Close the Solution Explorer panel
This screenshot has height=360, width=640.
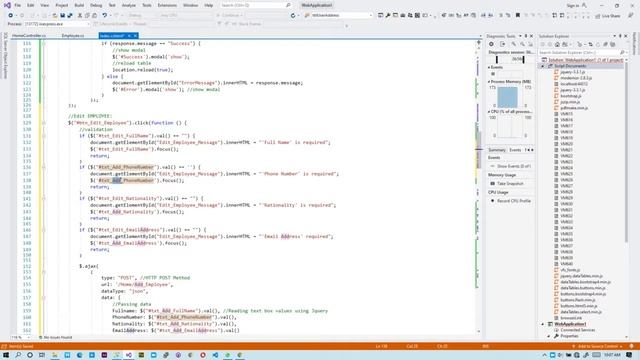pos(626,36)
